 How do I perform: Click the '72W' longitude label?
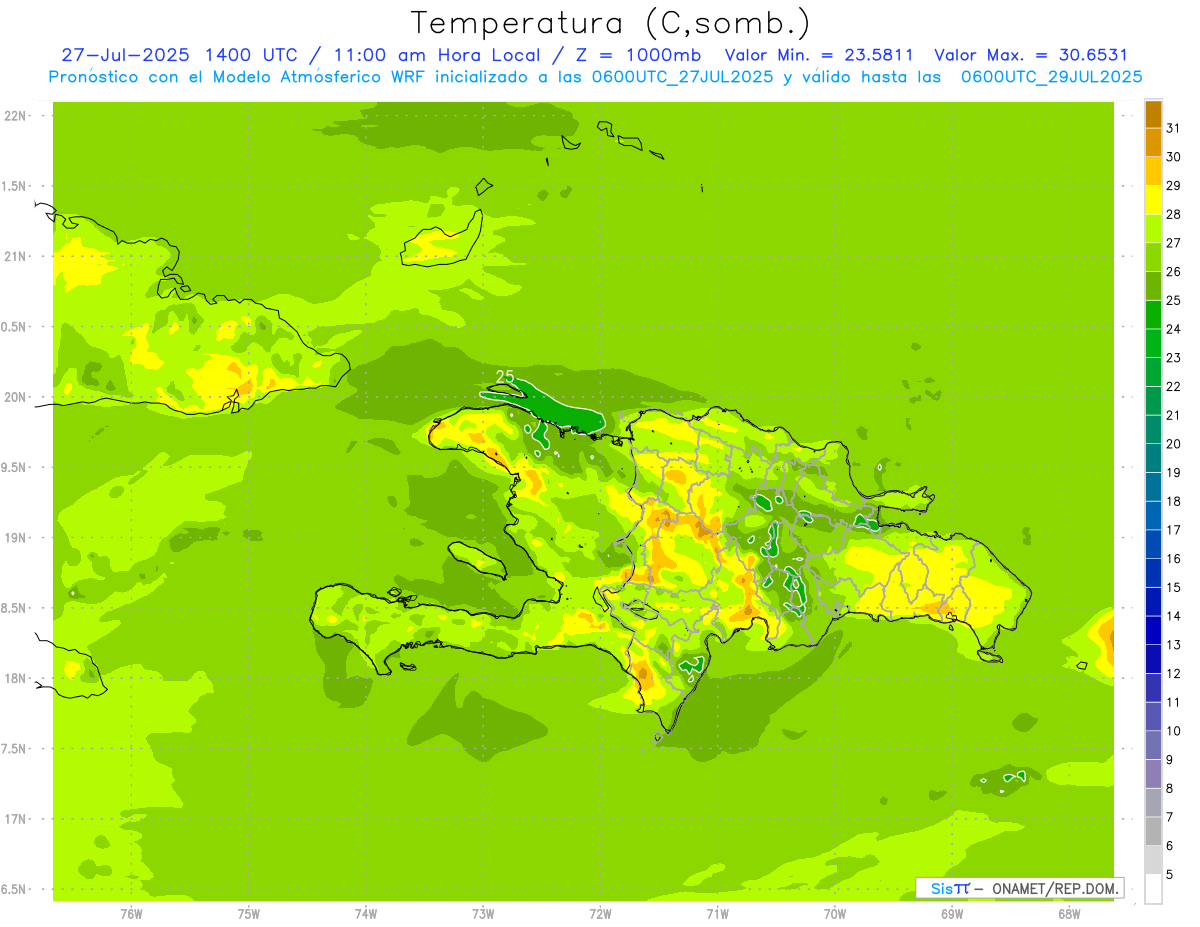pyautogui.click(x=600, y=914)
